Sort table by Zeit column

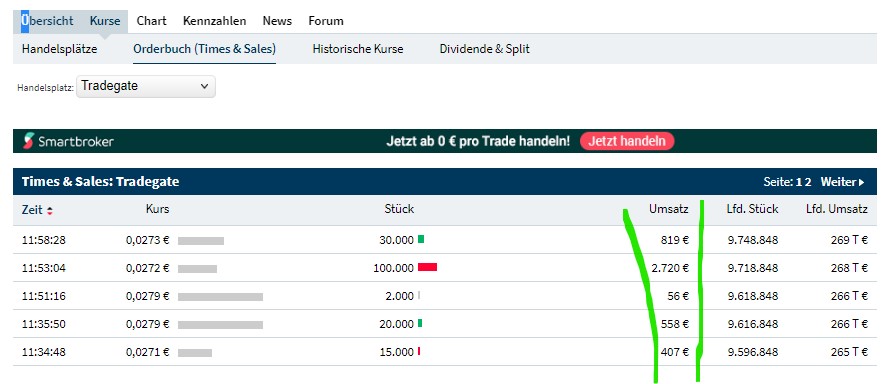coord(37,210)
